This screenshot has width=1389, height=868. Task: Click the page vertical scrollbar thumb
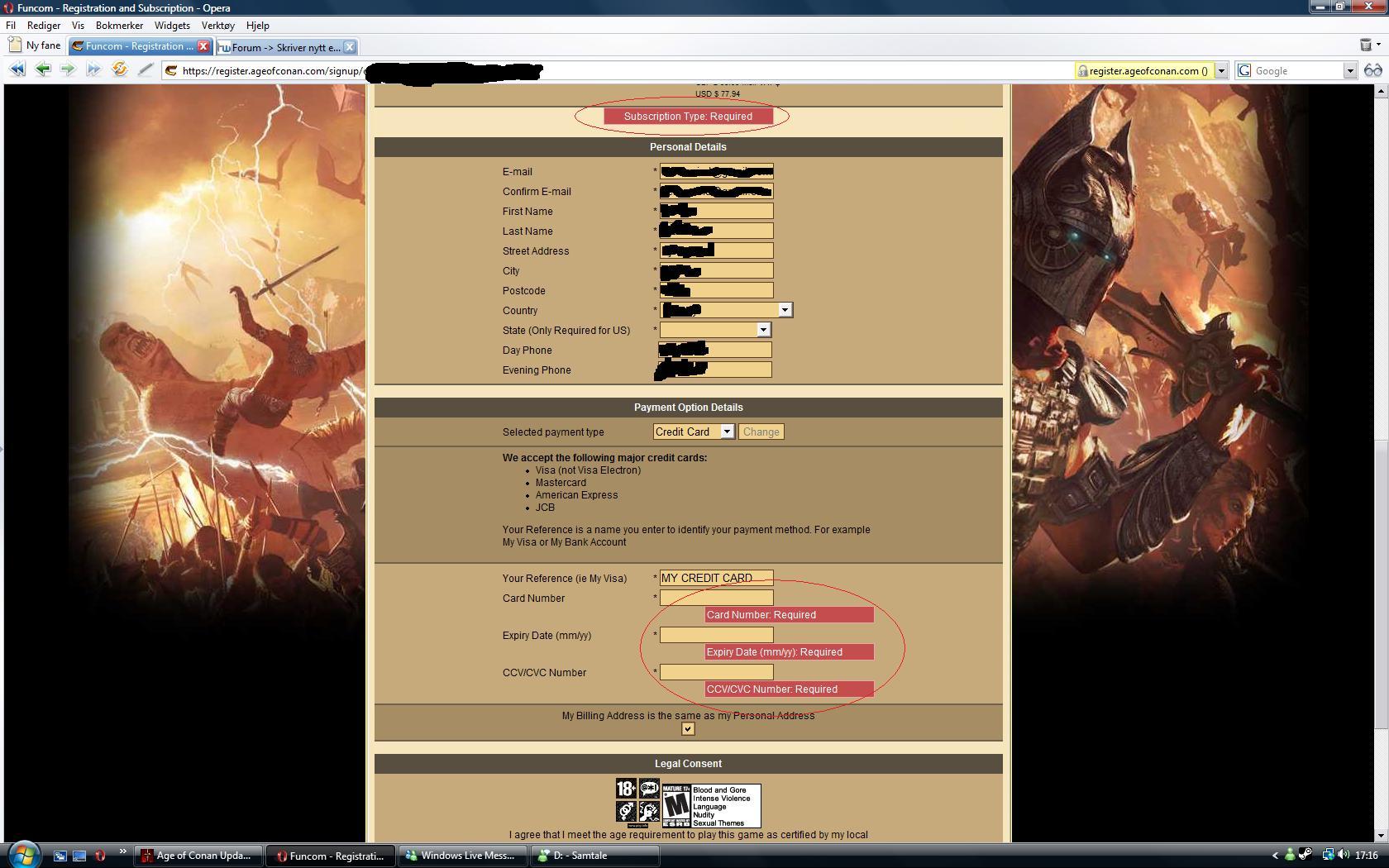click(x=1381, y=585)
